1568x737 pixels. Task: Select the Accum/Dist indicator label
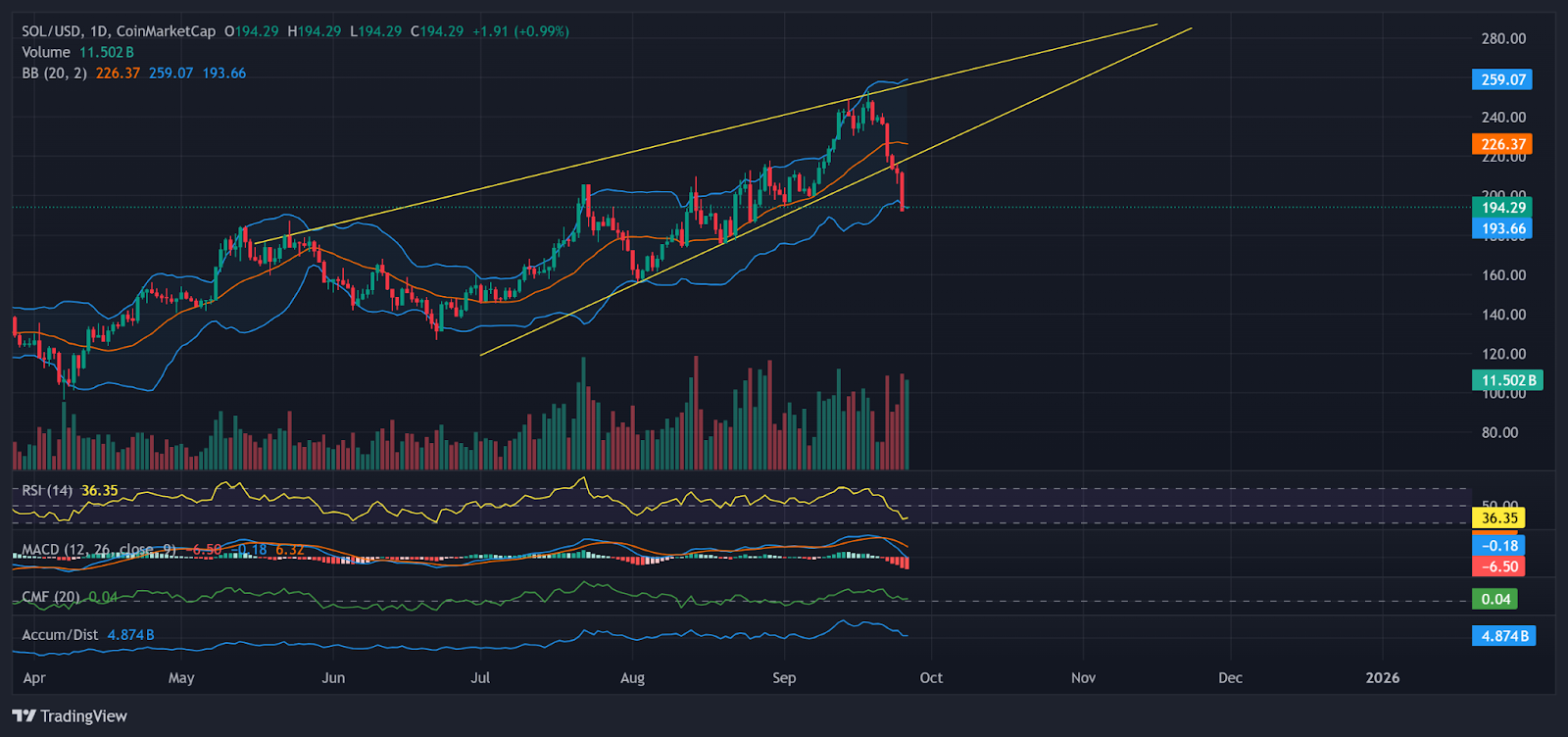(x=60, y=635)
